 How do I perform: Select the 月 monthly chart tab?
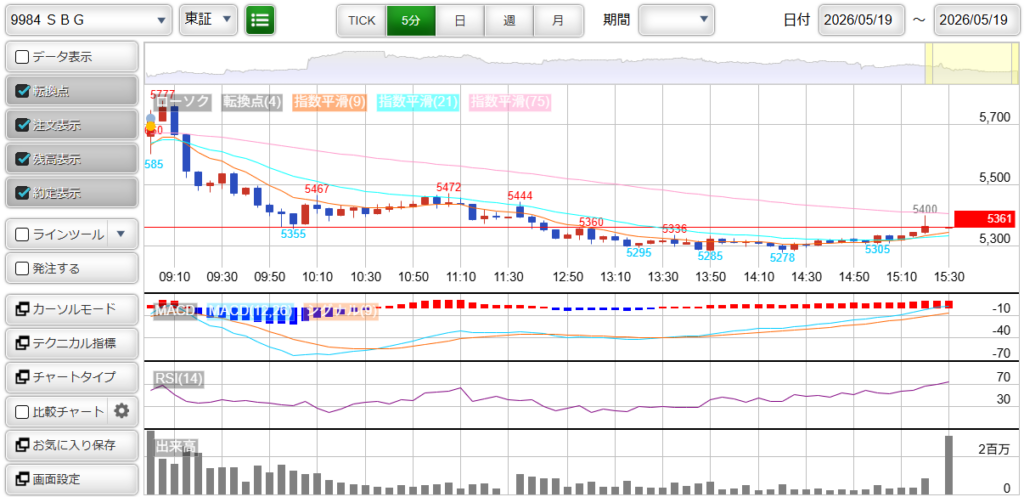coord(558,20)
